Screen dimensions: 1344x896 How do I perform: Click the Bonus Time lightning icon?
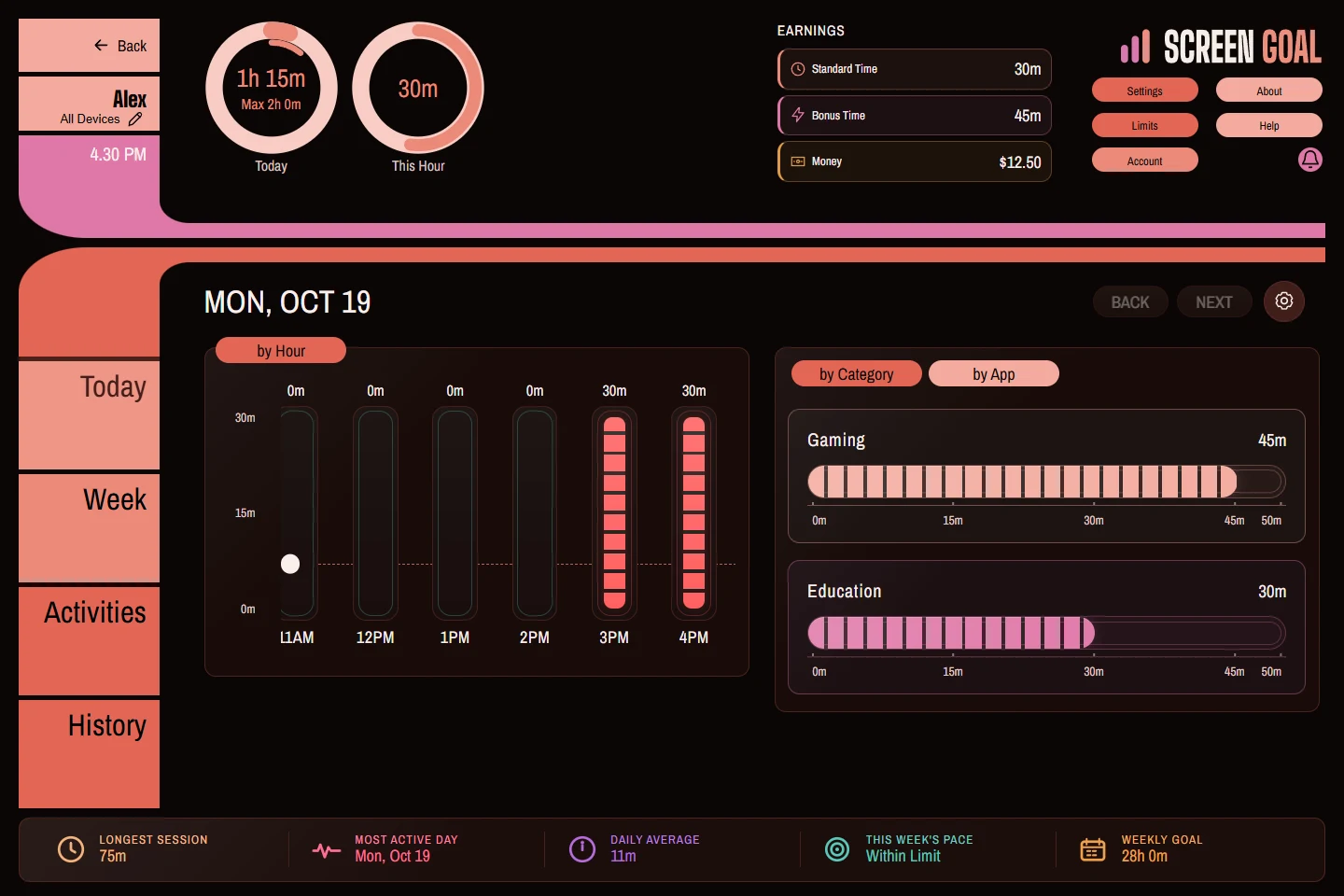798,115
